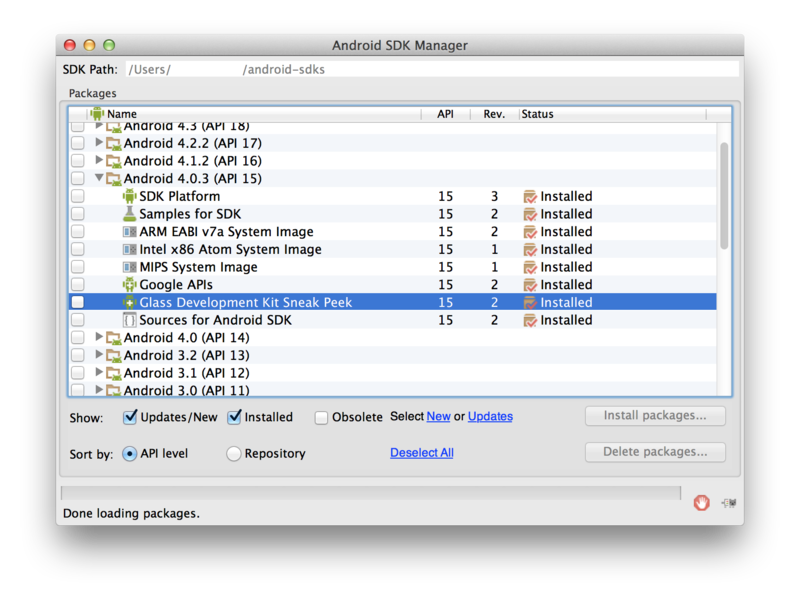Click the Install packages button
800x603 pixels.
pyautogui.click(x=655, y=416)
